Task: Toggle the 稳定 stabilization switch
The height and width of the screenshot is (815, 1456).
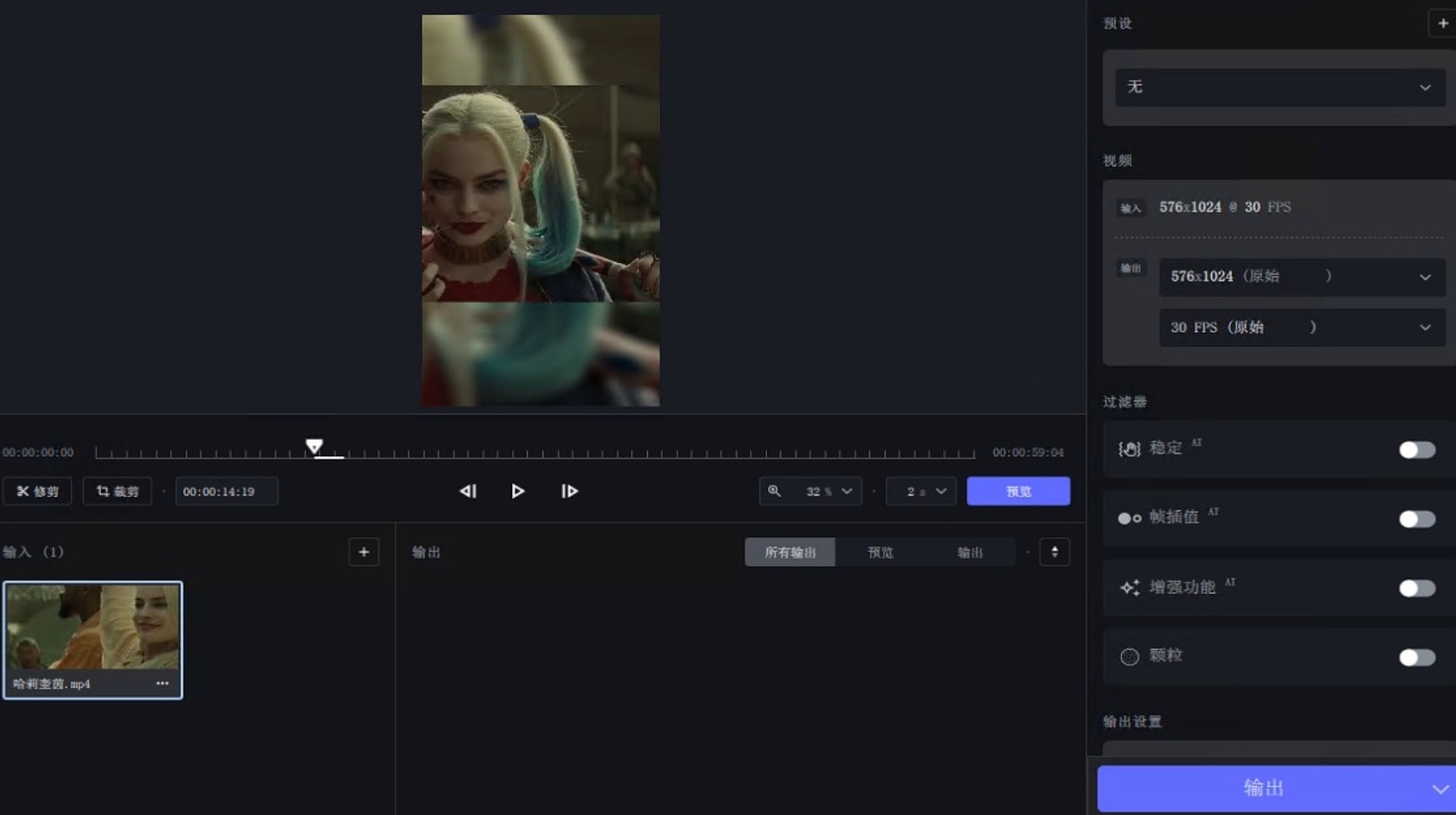Action: [1417, 450]
